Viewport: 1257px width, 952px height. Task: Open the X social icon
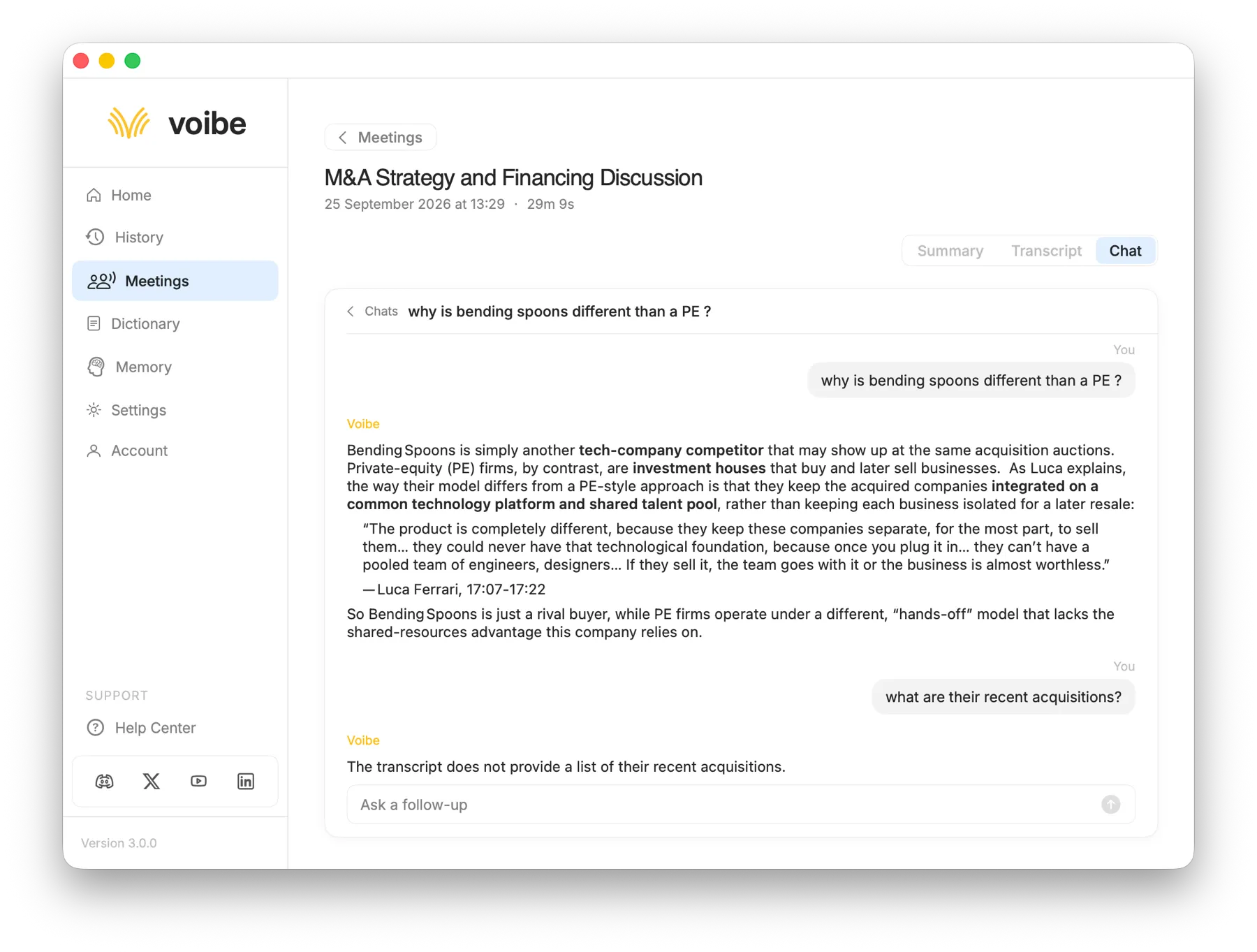coord(152,781)
